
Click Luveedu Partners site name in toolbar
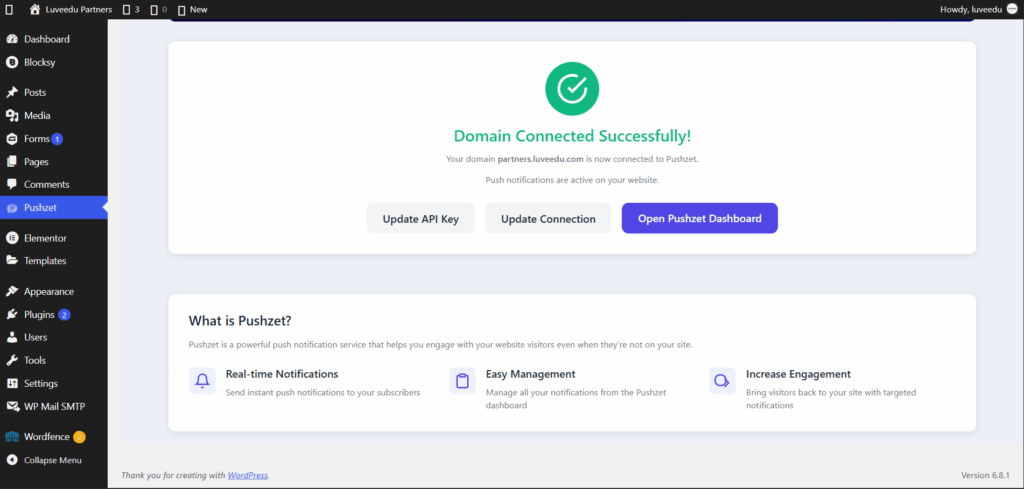tap(78, 10)
